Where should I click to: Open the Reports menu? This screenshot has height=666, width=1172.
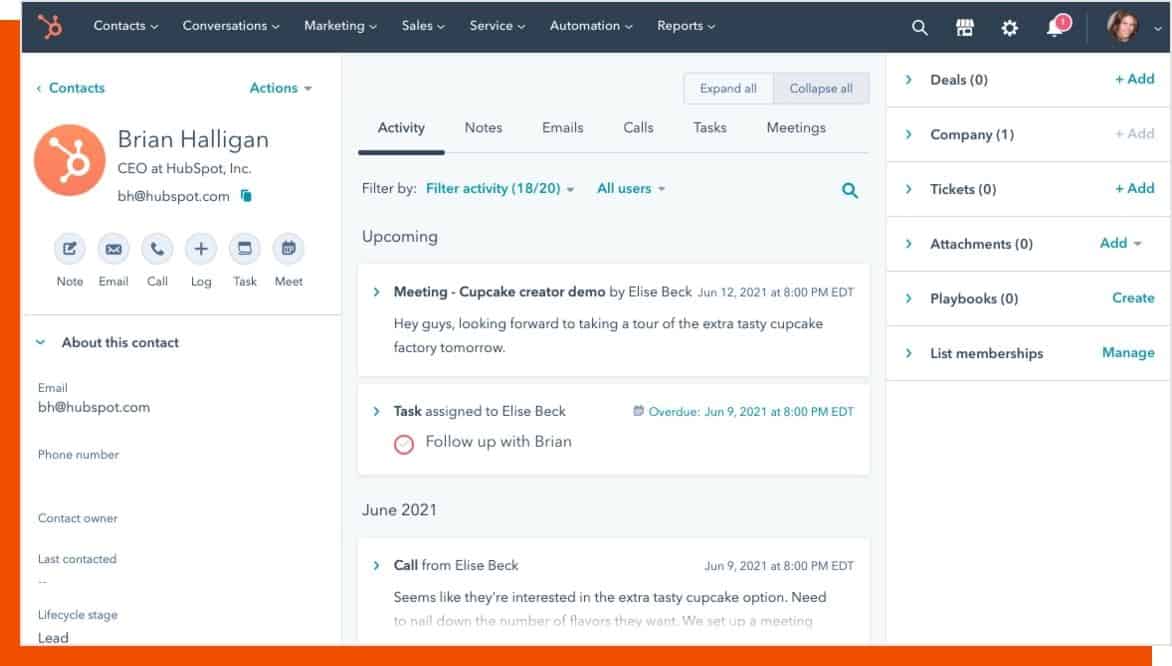pyautogui.click(x=686, y=25)
